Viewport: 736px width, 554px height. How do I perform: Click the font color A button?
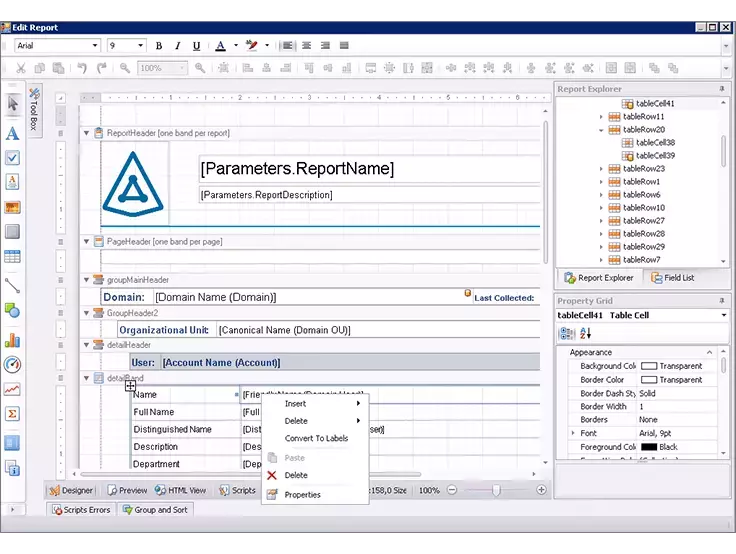pyautogui.click(x=220, y=46)
